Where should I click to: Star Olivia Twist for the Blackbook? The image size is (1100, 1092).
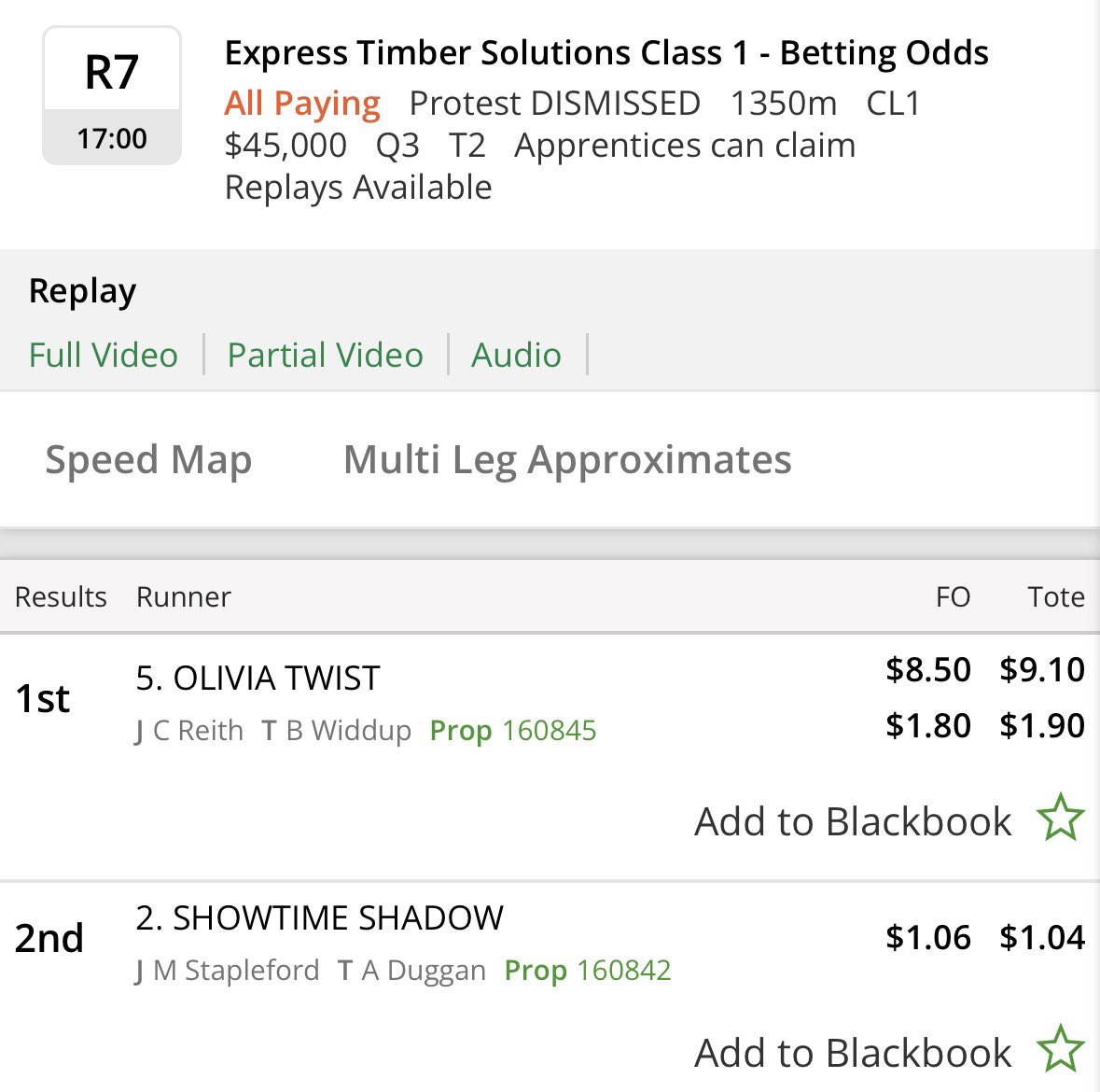click(x=1061, y=819)
